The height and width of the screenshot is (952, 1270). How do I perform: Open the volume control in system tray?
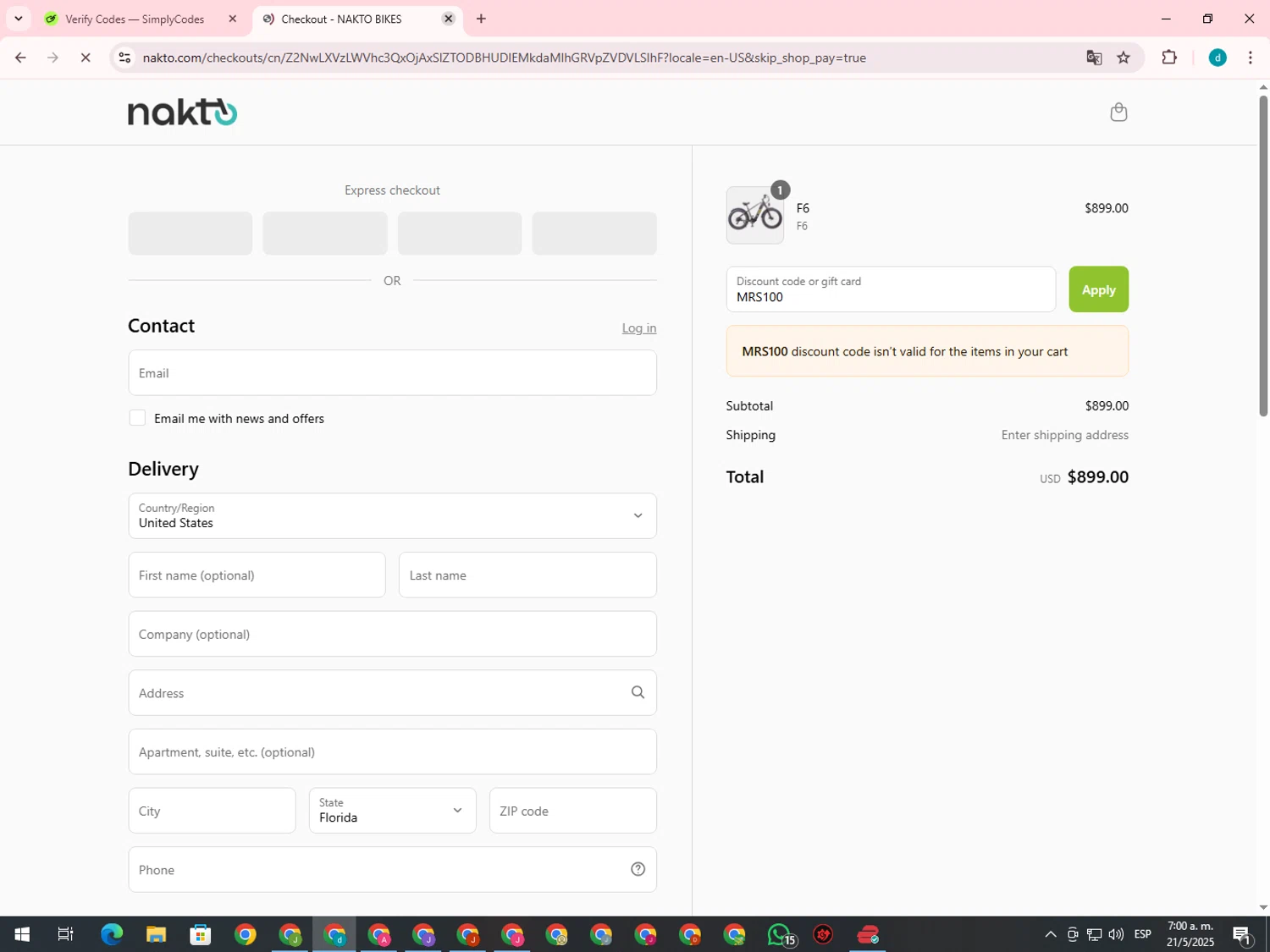tap(1116, 934)
